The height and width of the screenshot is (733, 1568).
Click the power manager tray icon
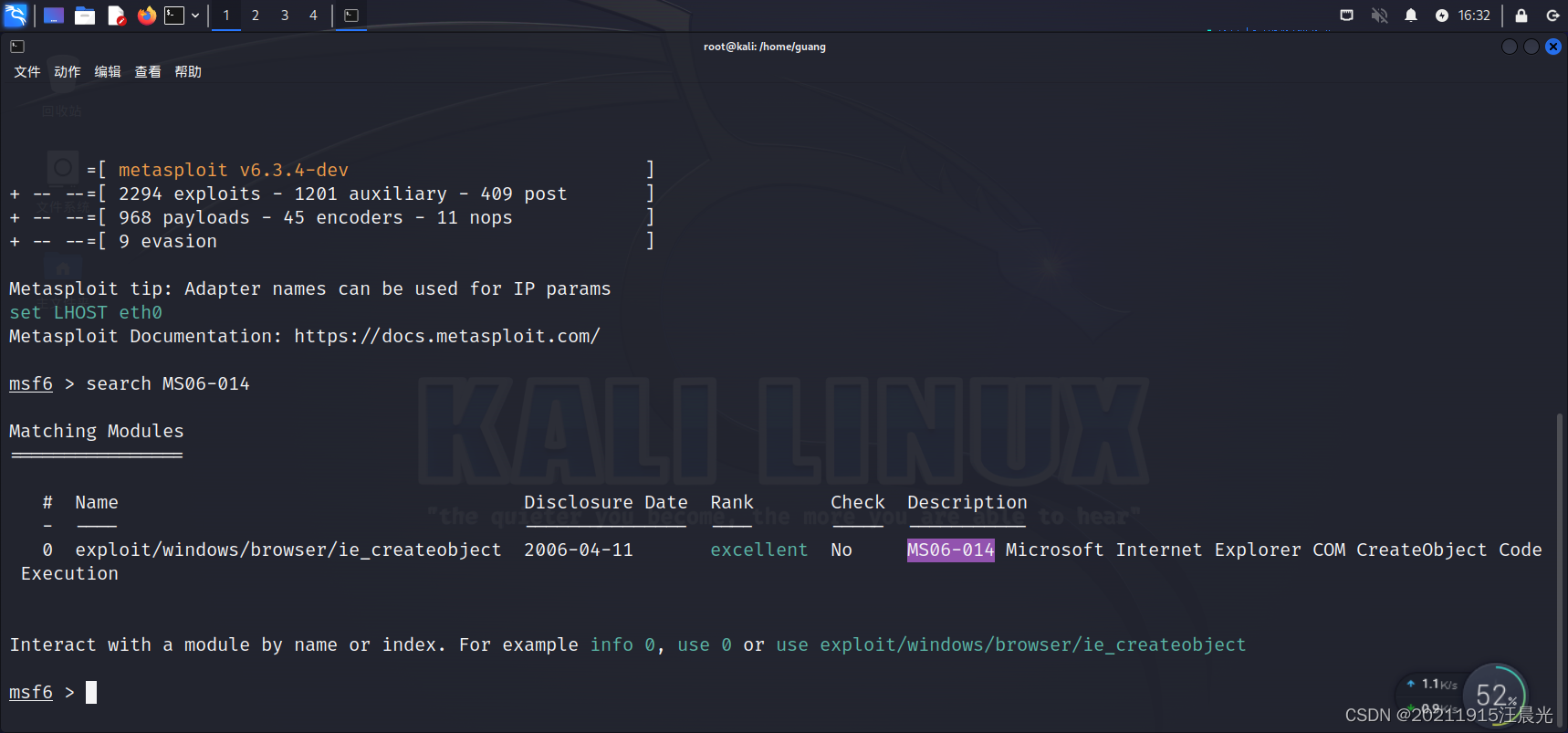[x=1441, y=16]
